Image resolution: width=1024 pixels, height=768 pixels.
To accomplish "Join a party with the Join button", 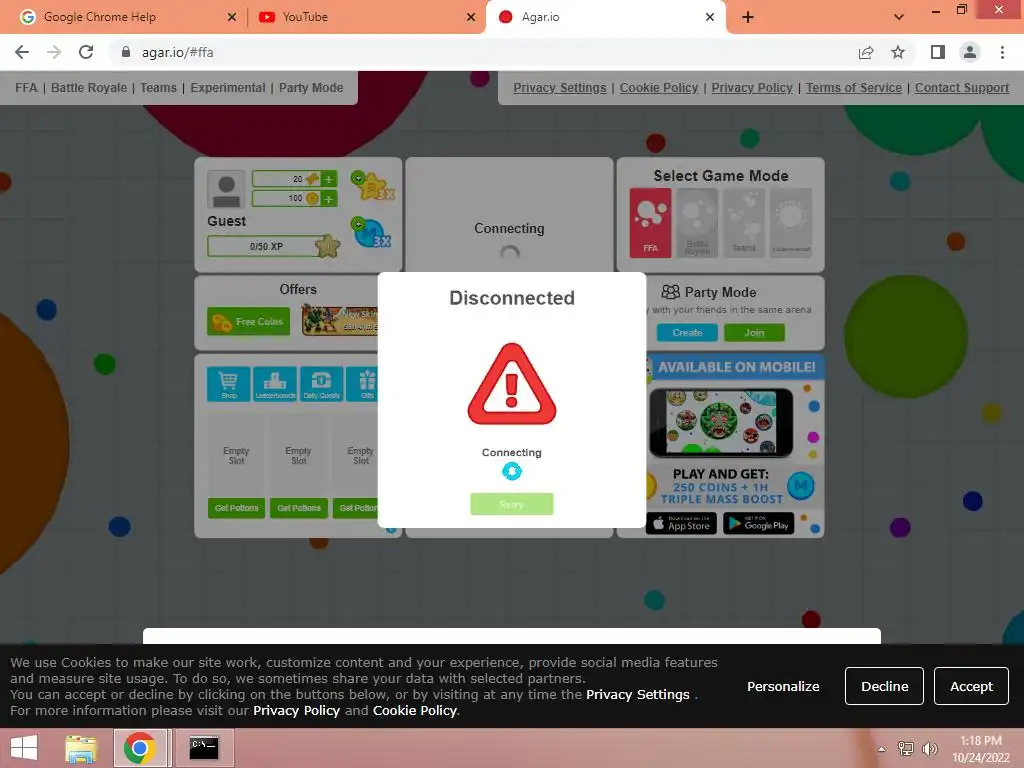I will point(754,332).
